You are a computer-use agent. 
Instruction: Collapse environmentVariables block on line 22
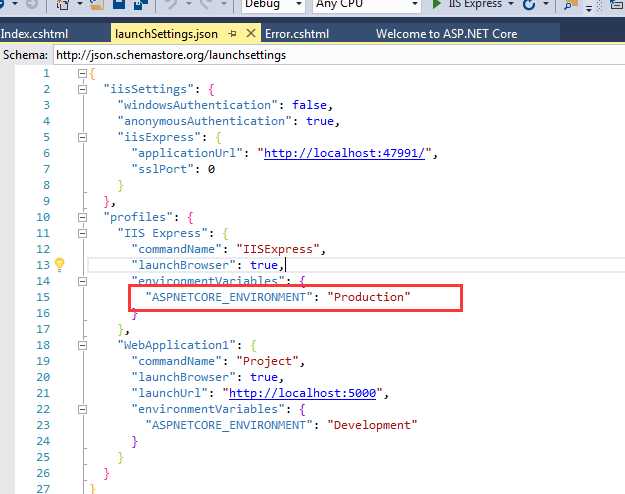[x=83, y=409]
